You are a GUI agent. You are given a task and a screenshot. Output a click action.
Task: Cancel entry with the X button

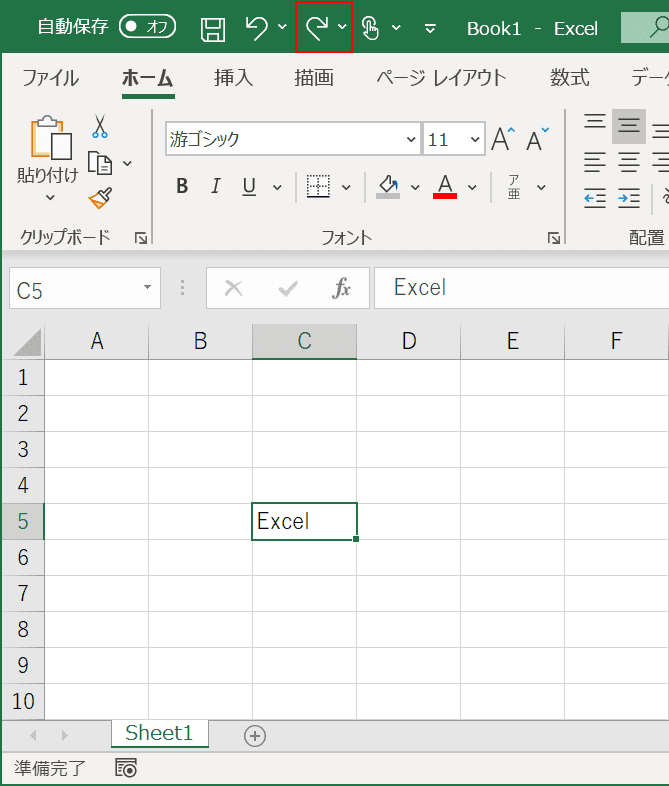[x=234, y=288]
